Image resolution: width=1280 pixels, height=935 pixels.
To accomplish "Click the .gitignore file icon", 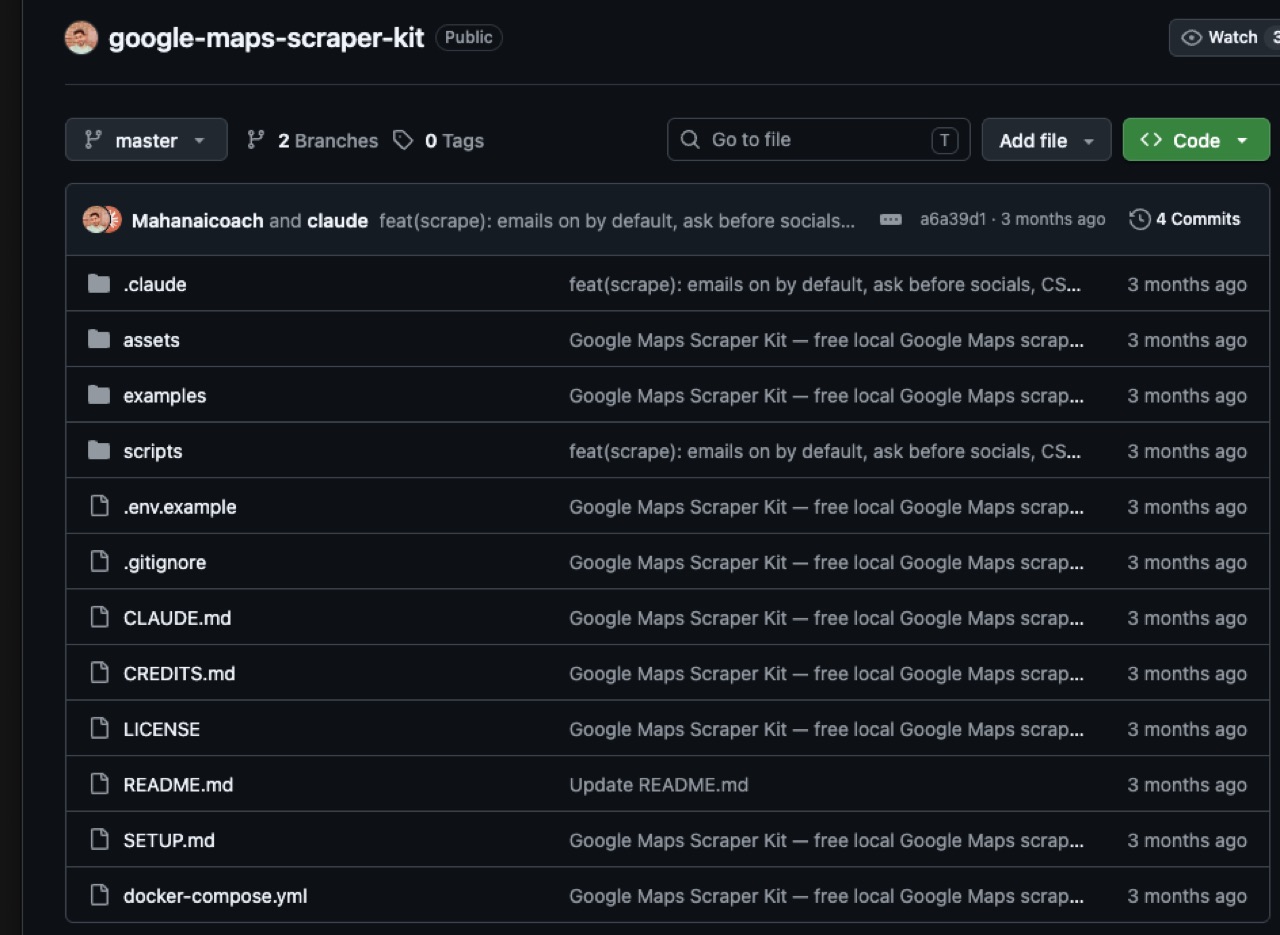I will click(99, 562).
